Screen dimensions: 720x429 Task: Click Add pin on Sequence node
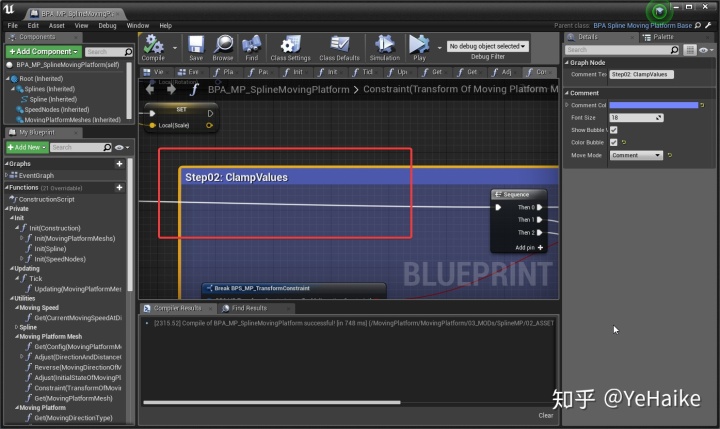coord(529,248)
